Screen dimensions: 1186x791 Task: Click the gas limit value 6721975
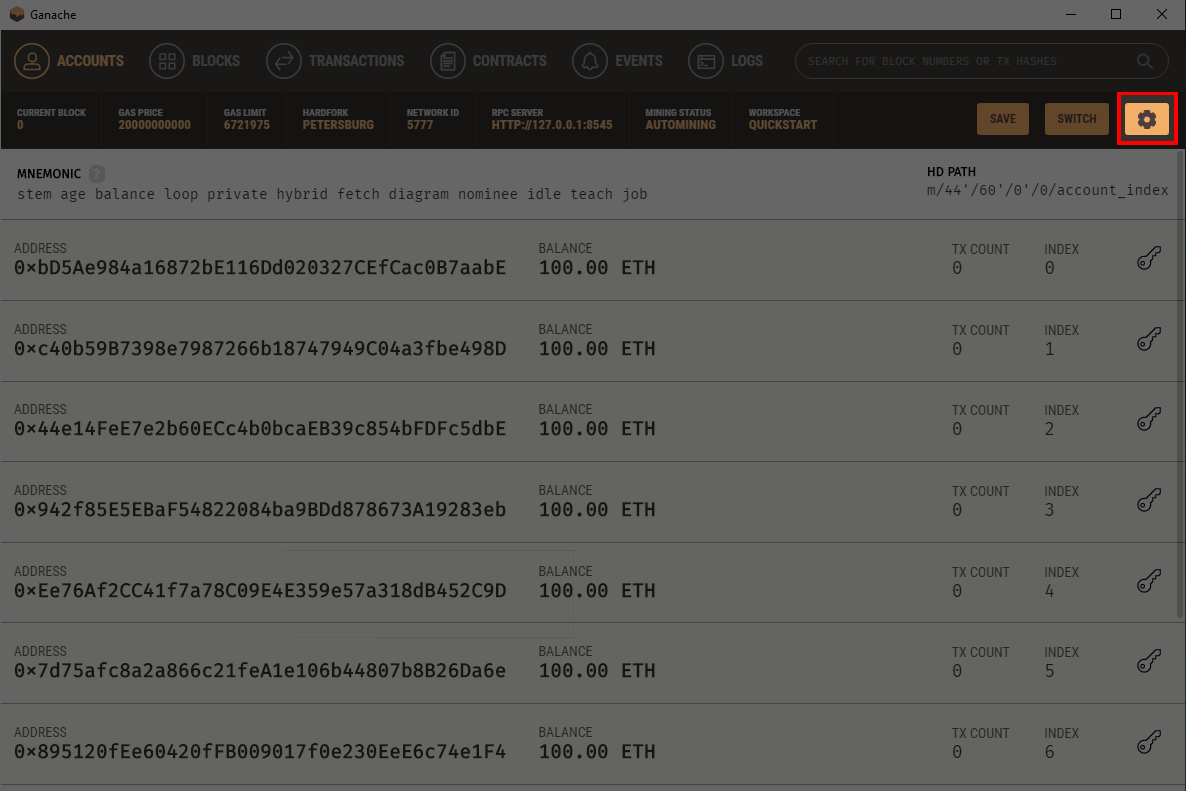247,125
